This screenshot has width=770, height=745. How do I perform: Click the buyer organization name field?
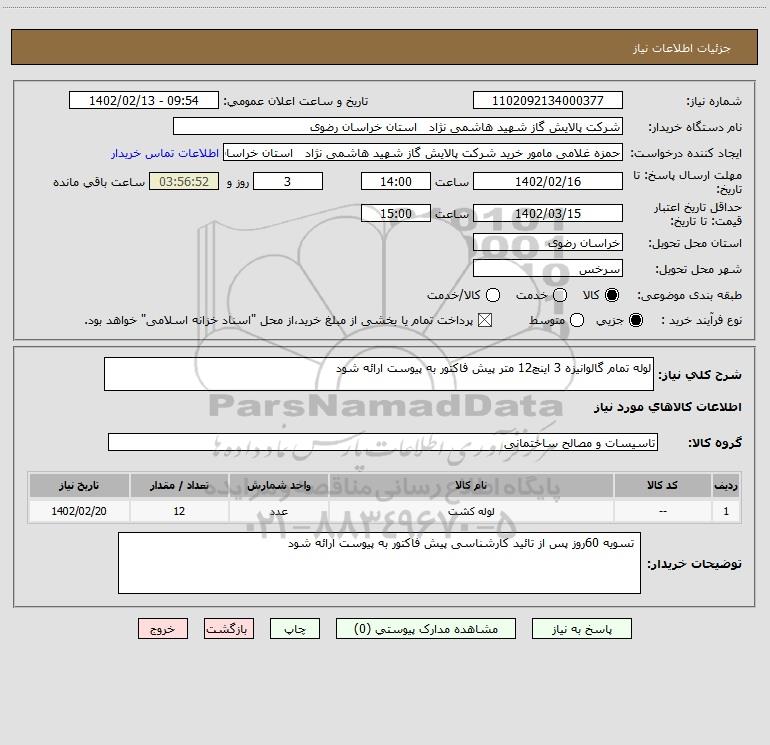[x=398, y=126]
